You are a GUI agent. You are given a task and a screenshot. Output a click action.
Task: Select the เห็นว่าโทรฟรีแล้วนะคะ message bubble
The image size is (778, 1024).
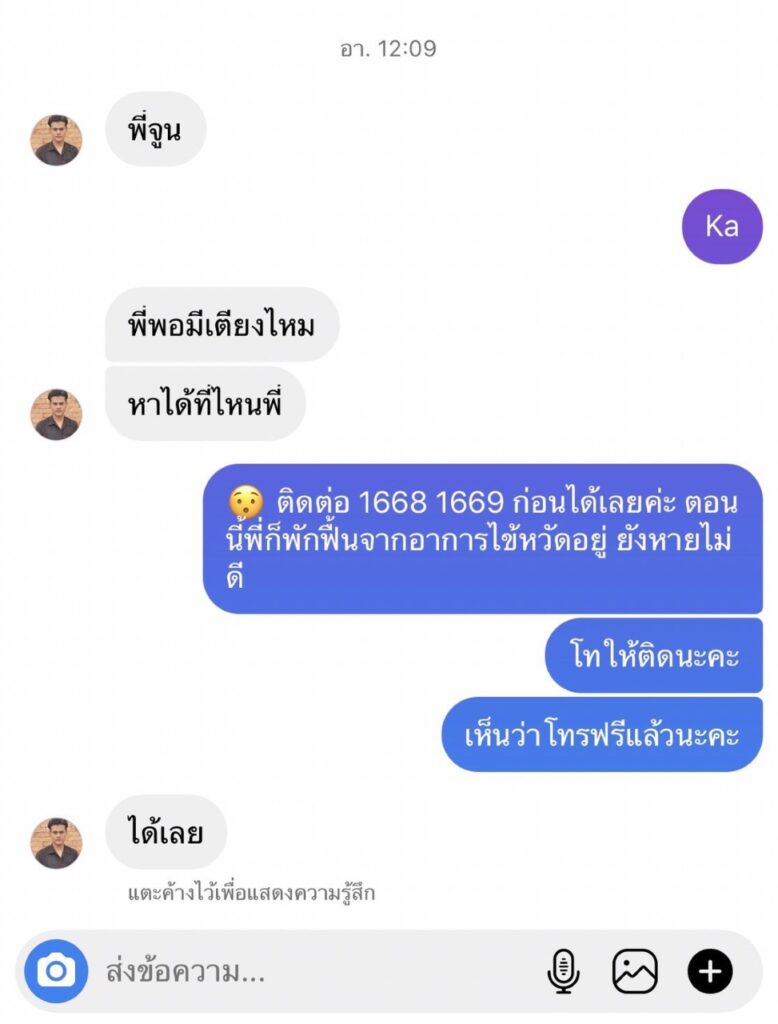(x=602, y=734)
